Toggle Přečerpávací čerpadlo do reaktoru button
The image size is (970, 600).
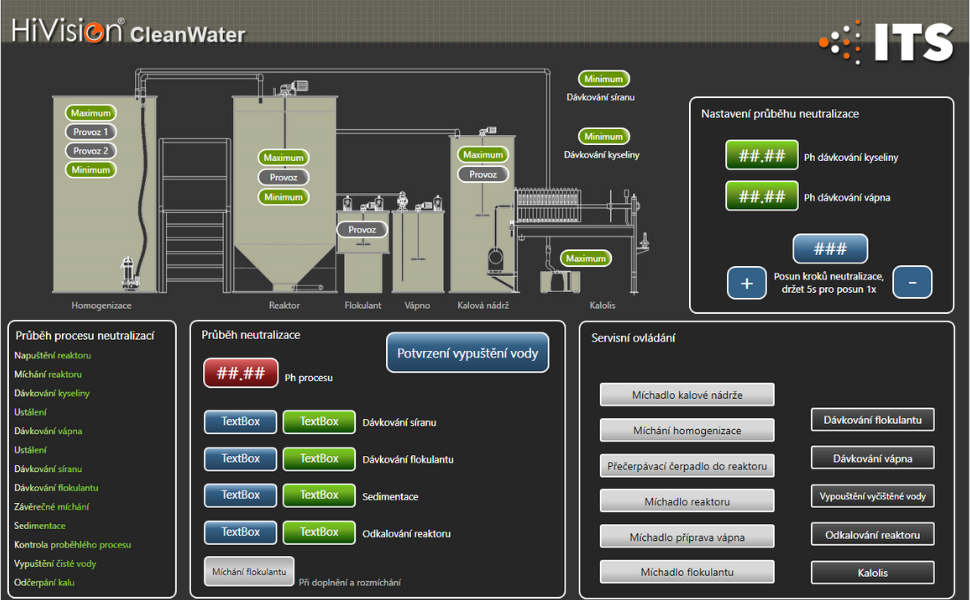(687, 466)
